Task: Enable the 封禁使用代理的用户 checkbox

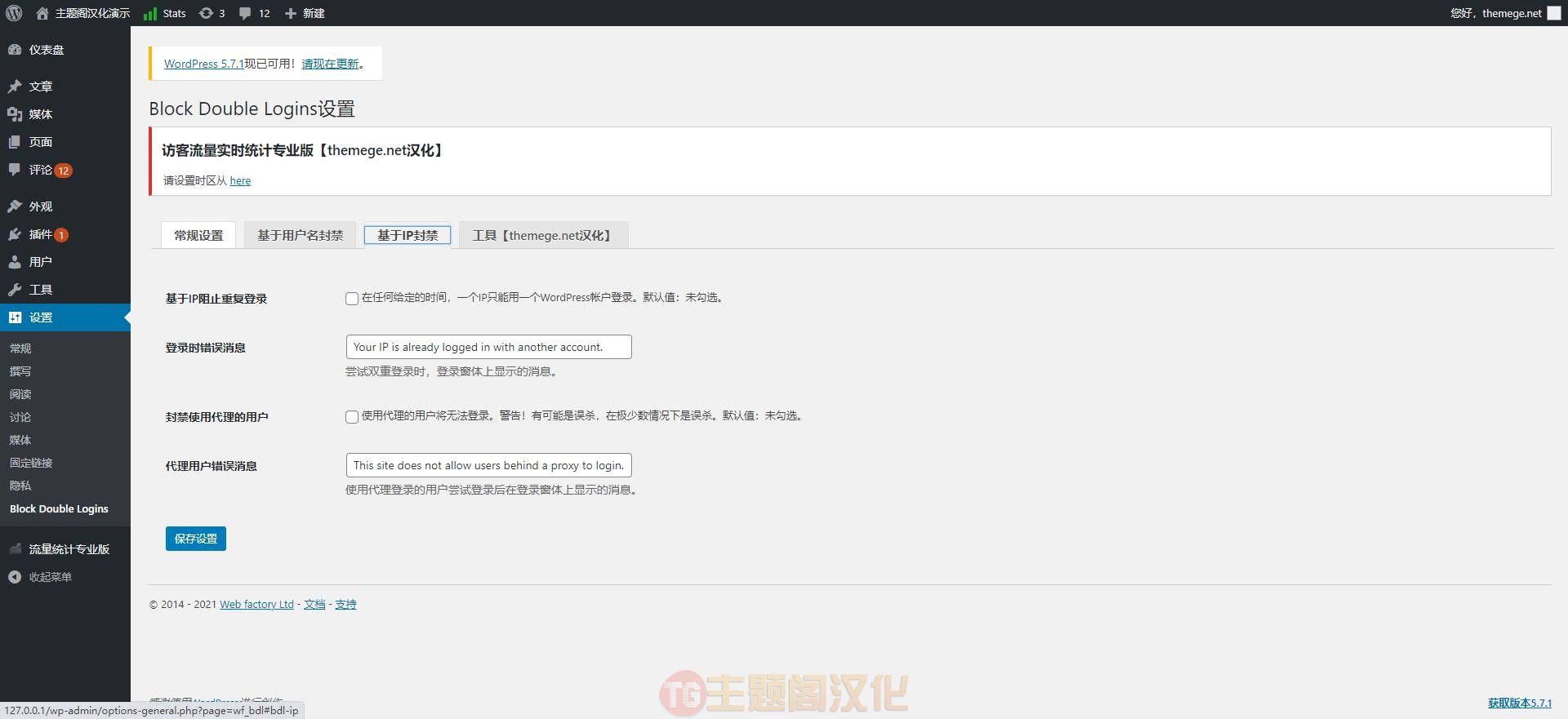Action: point(352,417)
